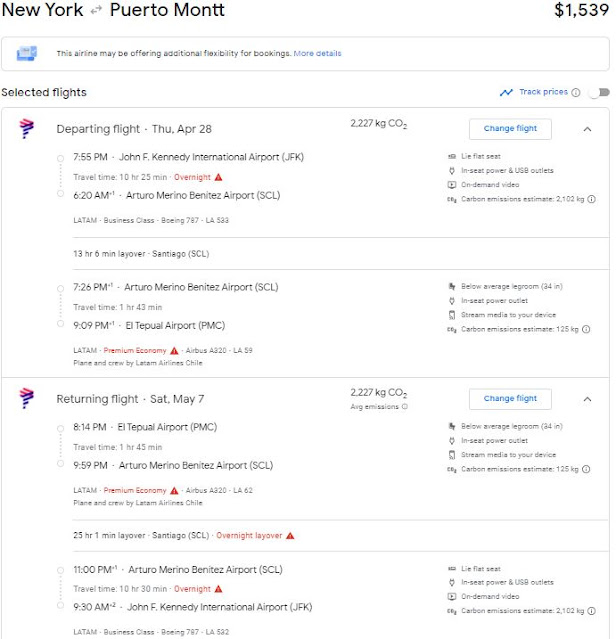Click the LATAM logo beside Departing flight
Viewport: 616px width, 639px height.
27,129
